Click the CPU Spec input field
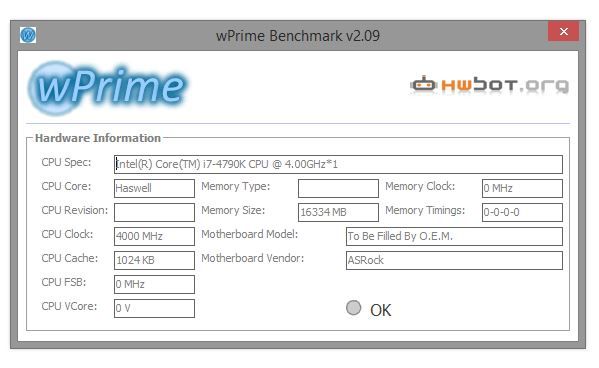 338,164
